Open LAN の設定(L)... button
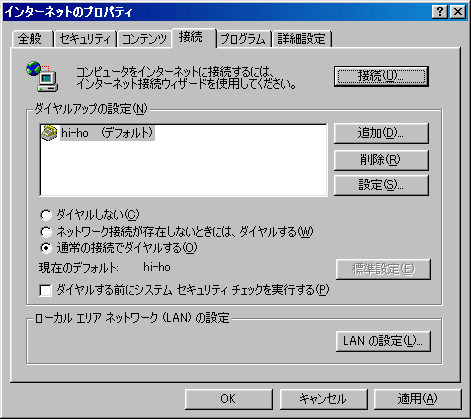 tap(383, 341)
